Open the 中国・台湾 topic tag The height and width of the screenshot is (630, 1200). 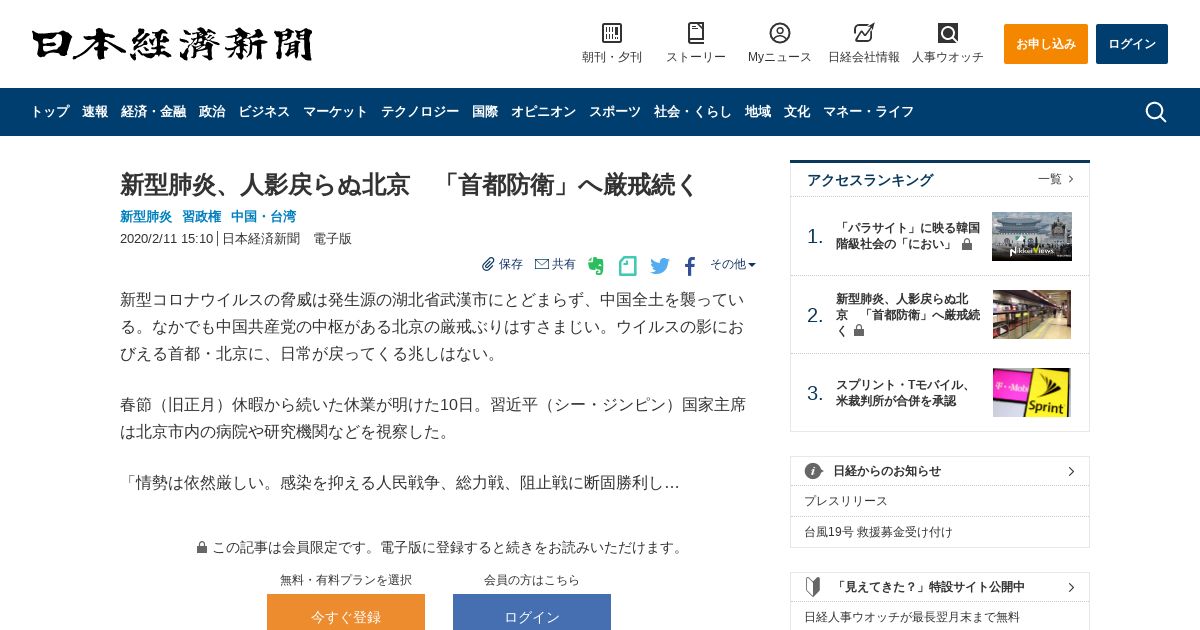pyautogui.click(x=264, y=216)
